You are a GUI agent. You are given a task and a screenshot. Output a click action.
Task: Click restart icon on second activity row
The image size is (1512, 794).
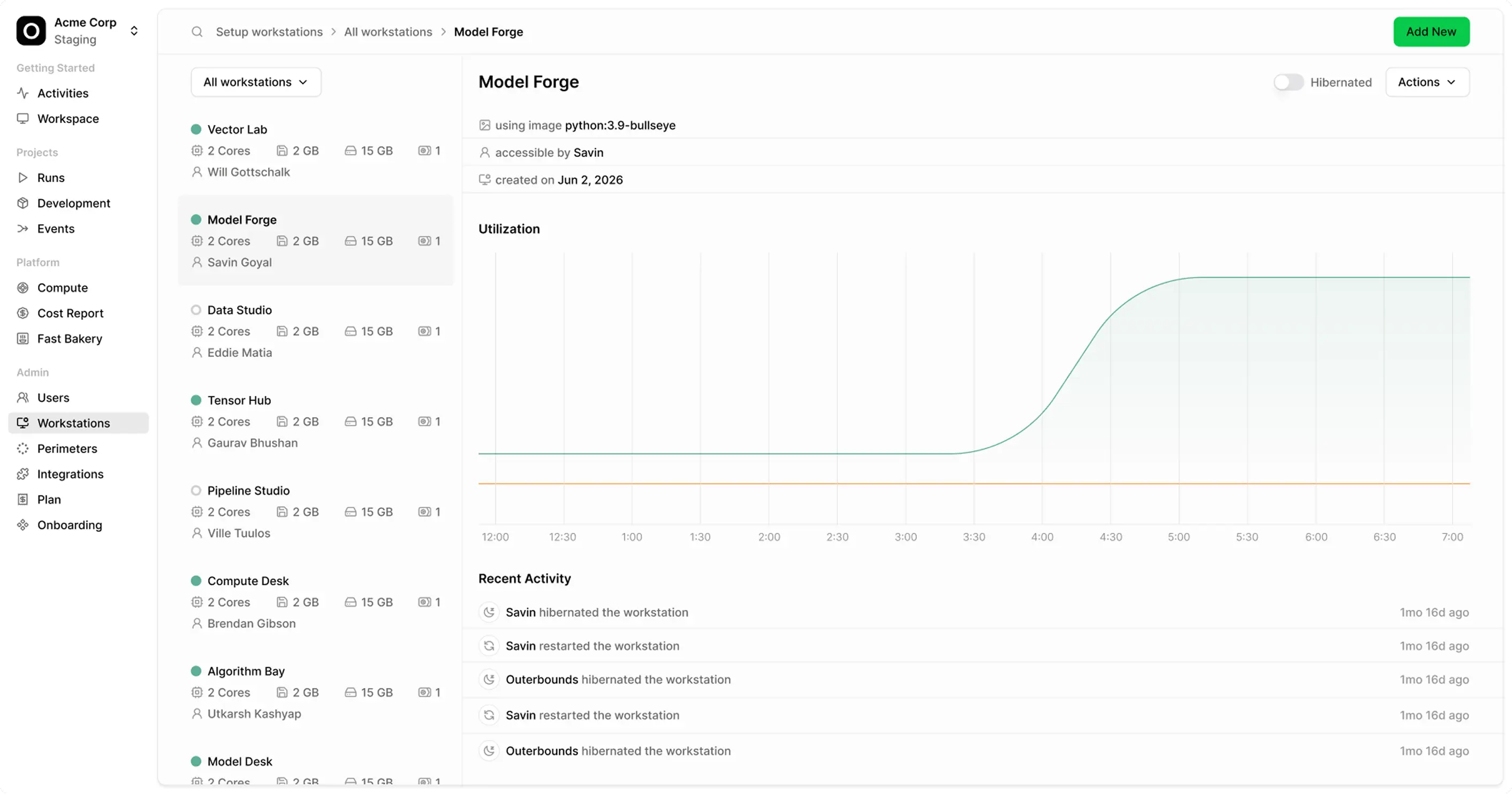click(x=489, y=646)
